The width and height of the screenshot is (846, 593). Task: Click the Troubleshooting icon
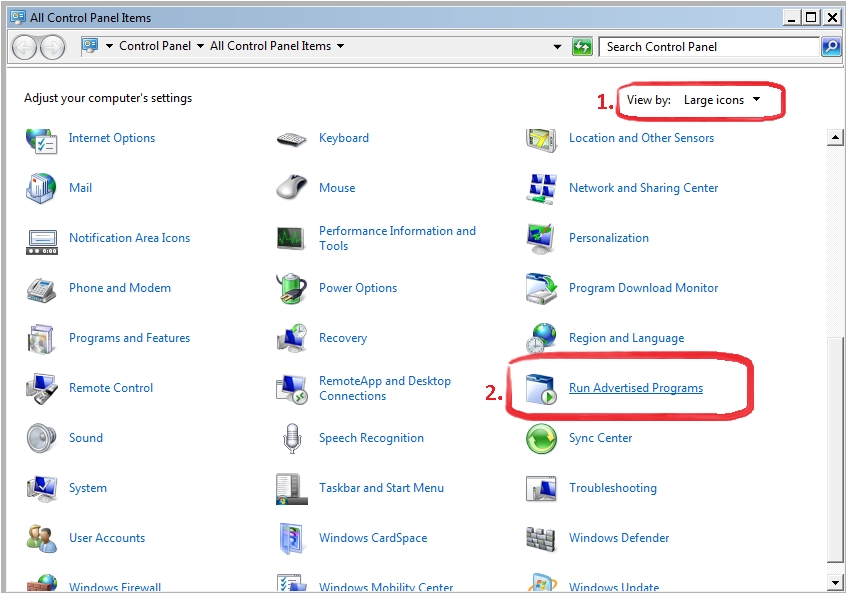coord(541,489)
